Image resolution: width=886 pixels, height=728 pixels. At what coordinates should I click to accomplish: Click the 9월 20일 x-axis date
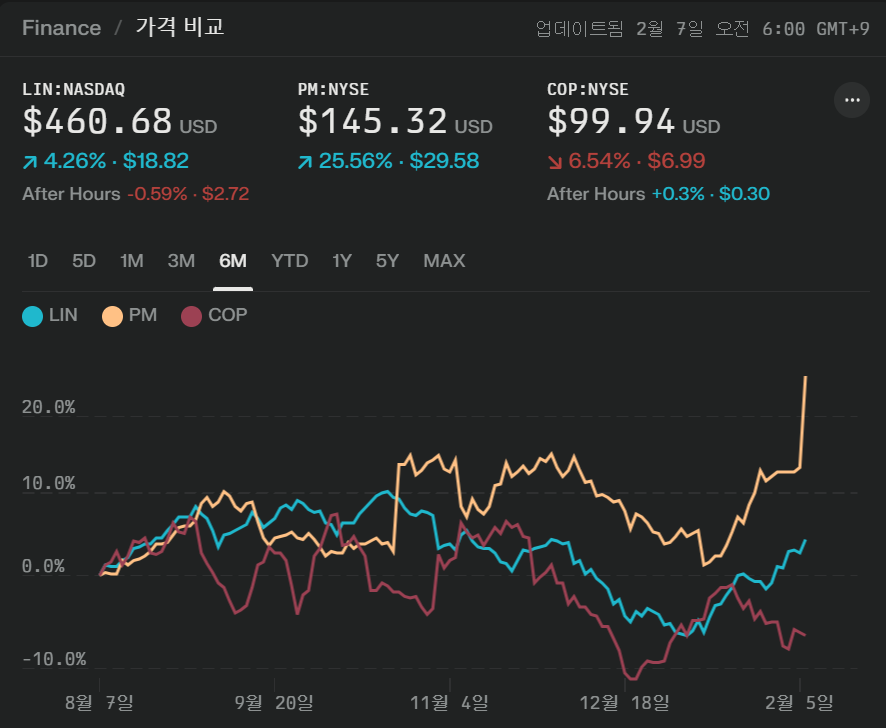tap(274, 703)
